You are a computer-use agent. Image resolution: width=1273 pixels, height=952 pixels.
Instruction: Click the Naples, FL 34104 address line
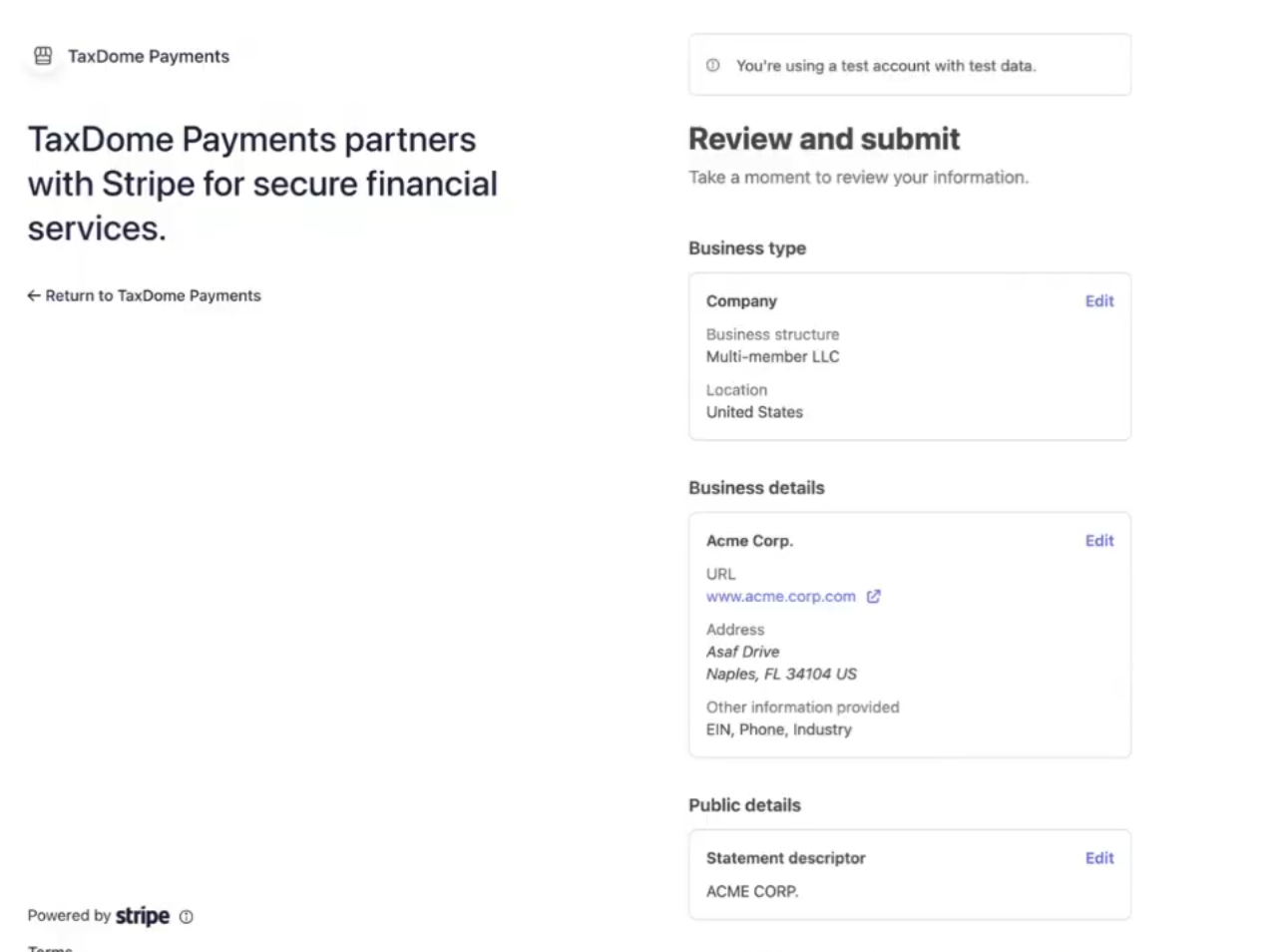coord(781,674)
